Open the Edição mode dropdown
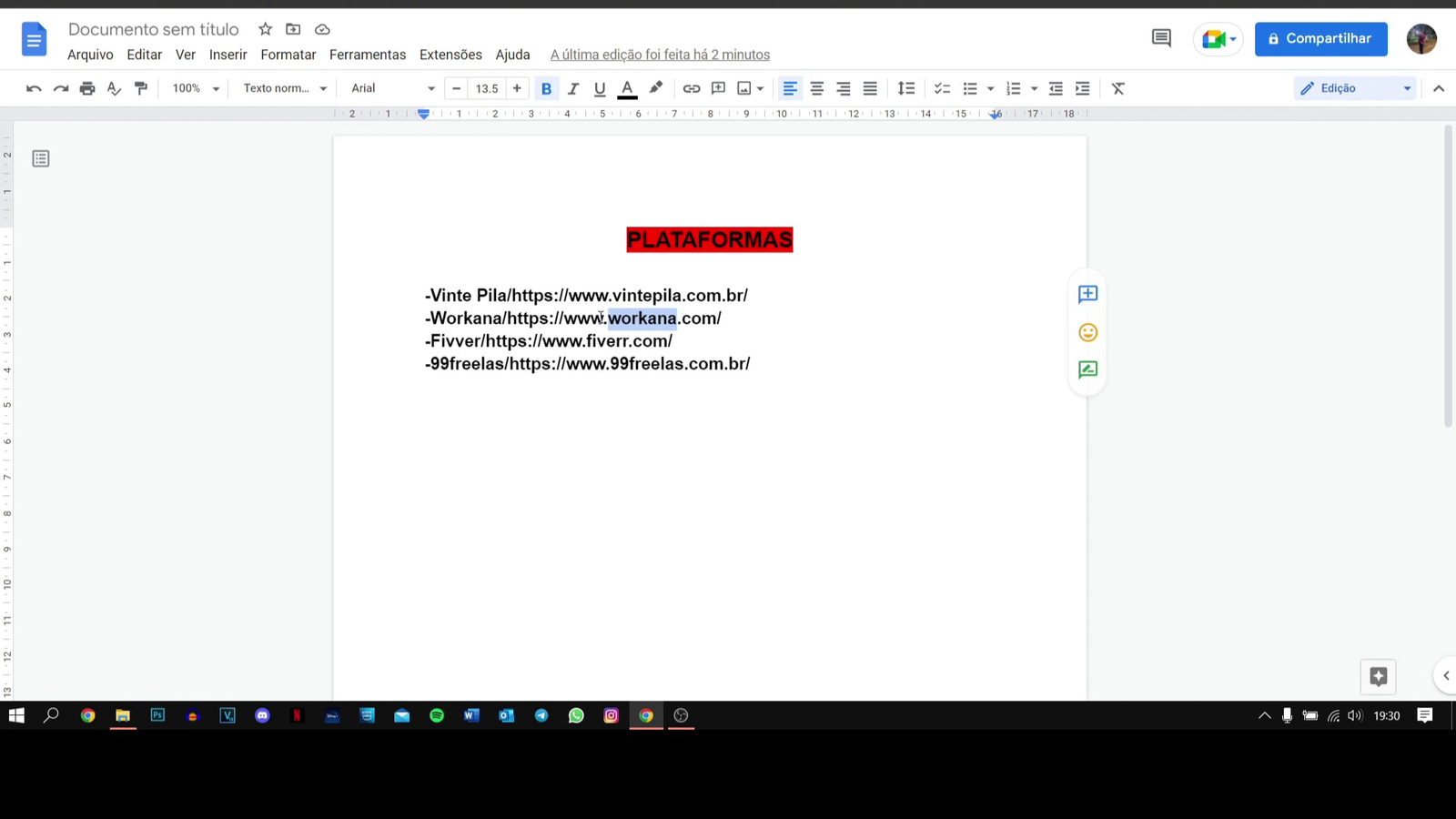This screenshot has height=819, width=1456. (1355, 88)
